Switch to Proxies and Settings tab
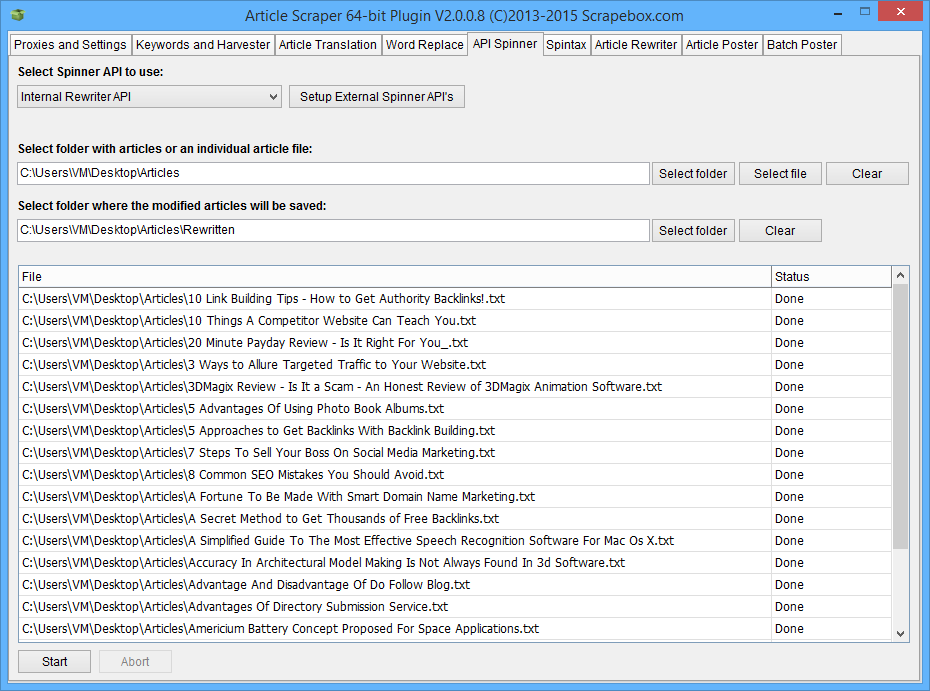 click(x=70, y=45)
